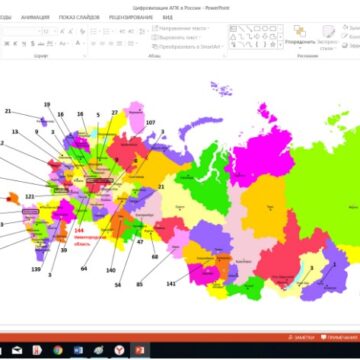Click the shape outline (Контур) button
The image size is (360, 360).
point(351,37)
